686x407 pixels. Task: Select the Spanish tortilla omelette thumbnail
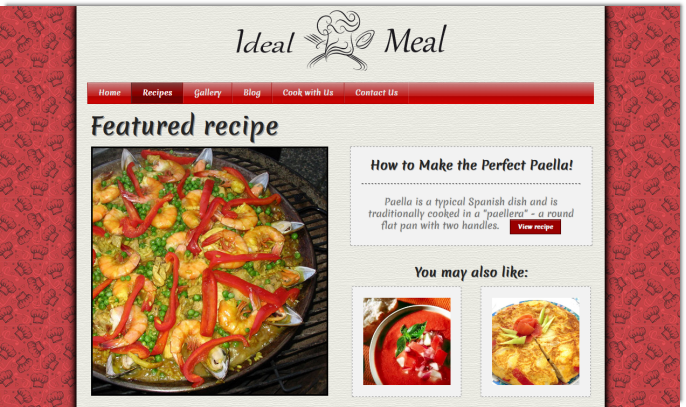(x=536, y=341)
